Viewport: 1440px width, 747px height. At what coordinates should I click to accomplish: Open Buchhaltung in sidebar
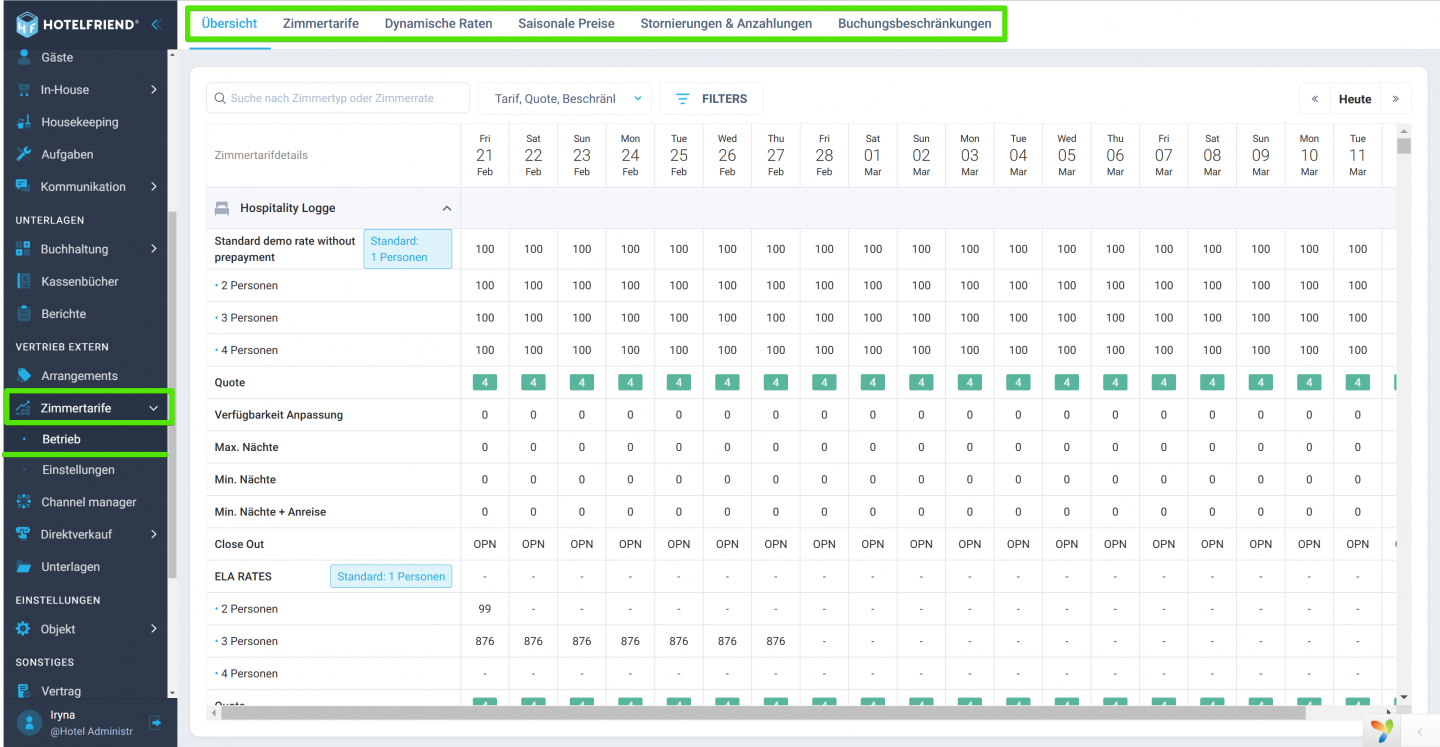pos(74,249)
